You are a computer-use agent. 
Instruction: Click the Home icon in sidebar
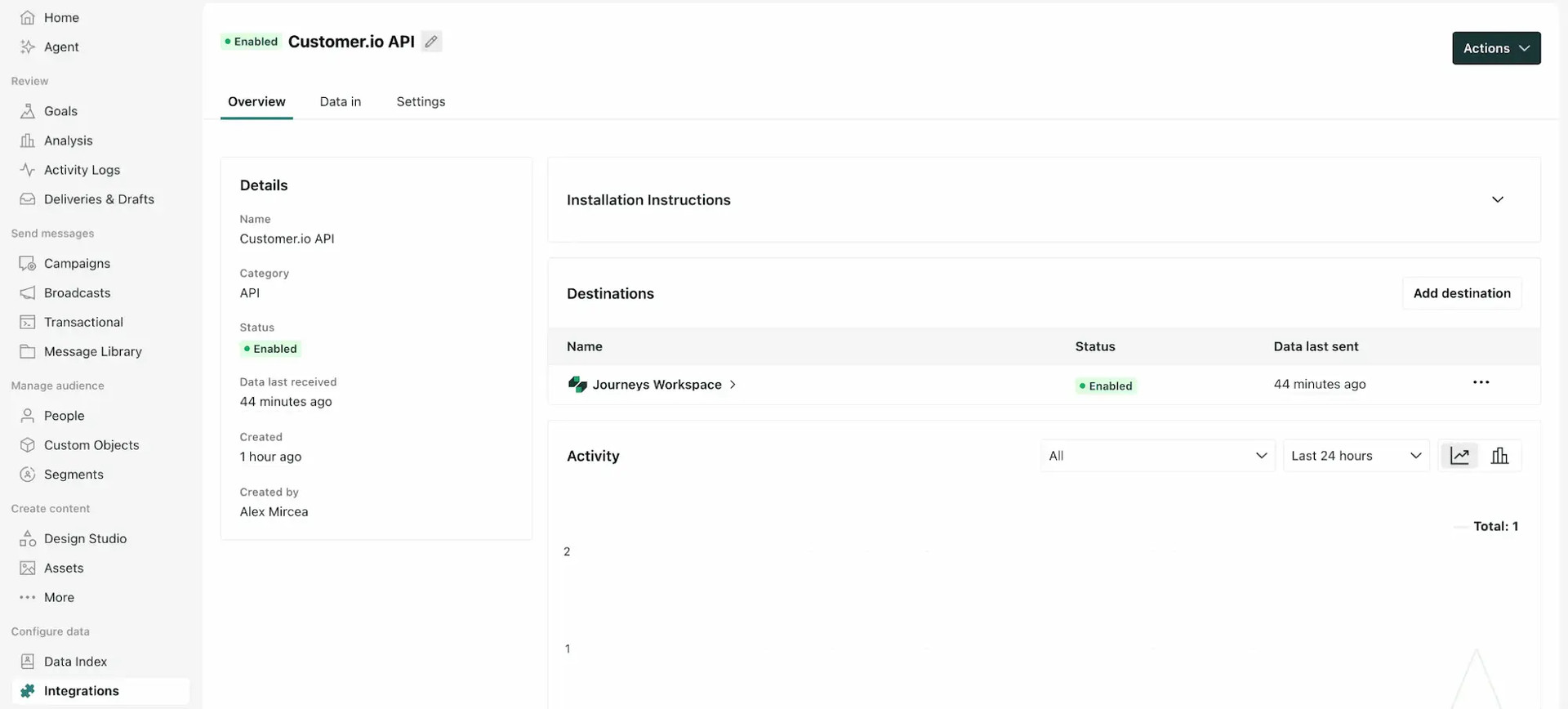click(x=28, y=17)
